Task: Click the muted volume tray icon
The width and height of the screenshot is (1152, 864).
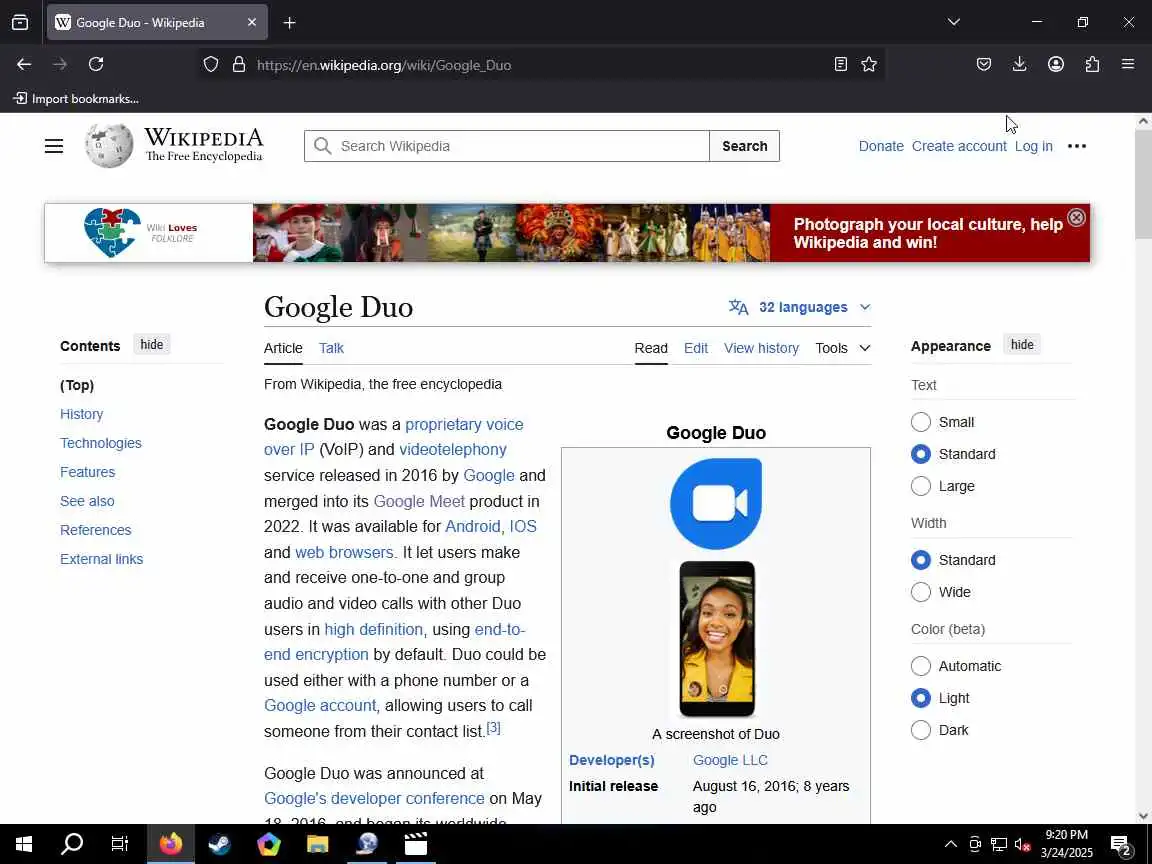Action: [x=1022, y=844]
